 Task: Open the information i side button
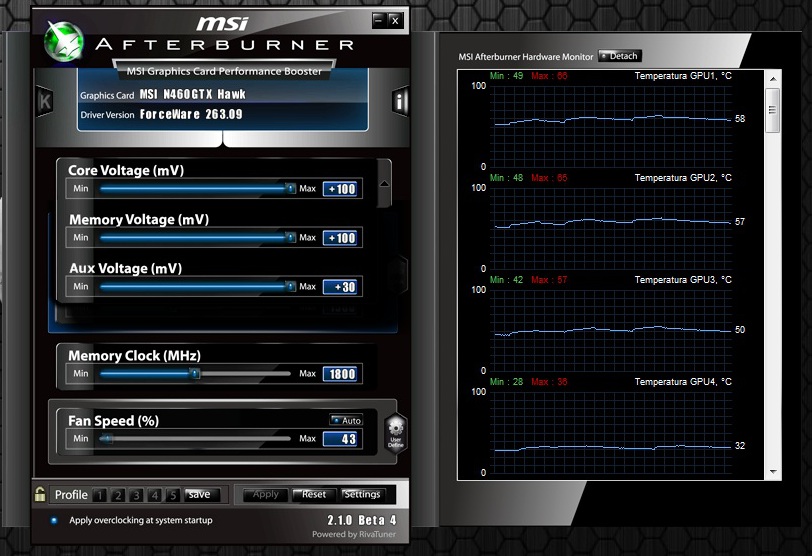point(399,101)
